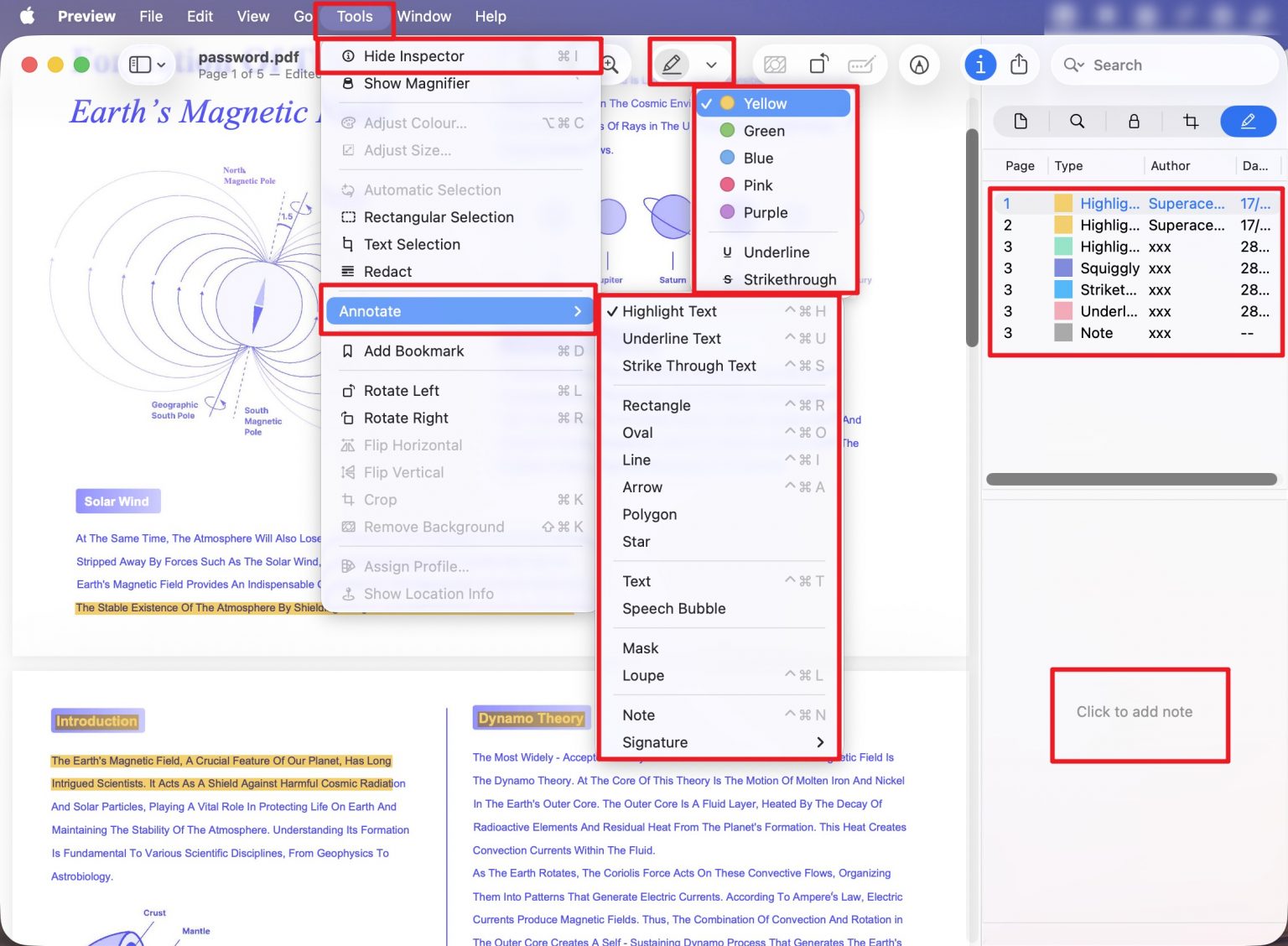Choose Rectangle annotation shape
The image size is (1288, 946).
click(719, 406)
